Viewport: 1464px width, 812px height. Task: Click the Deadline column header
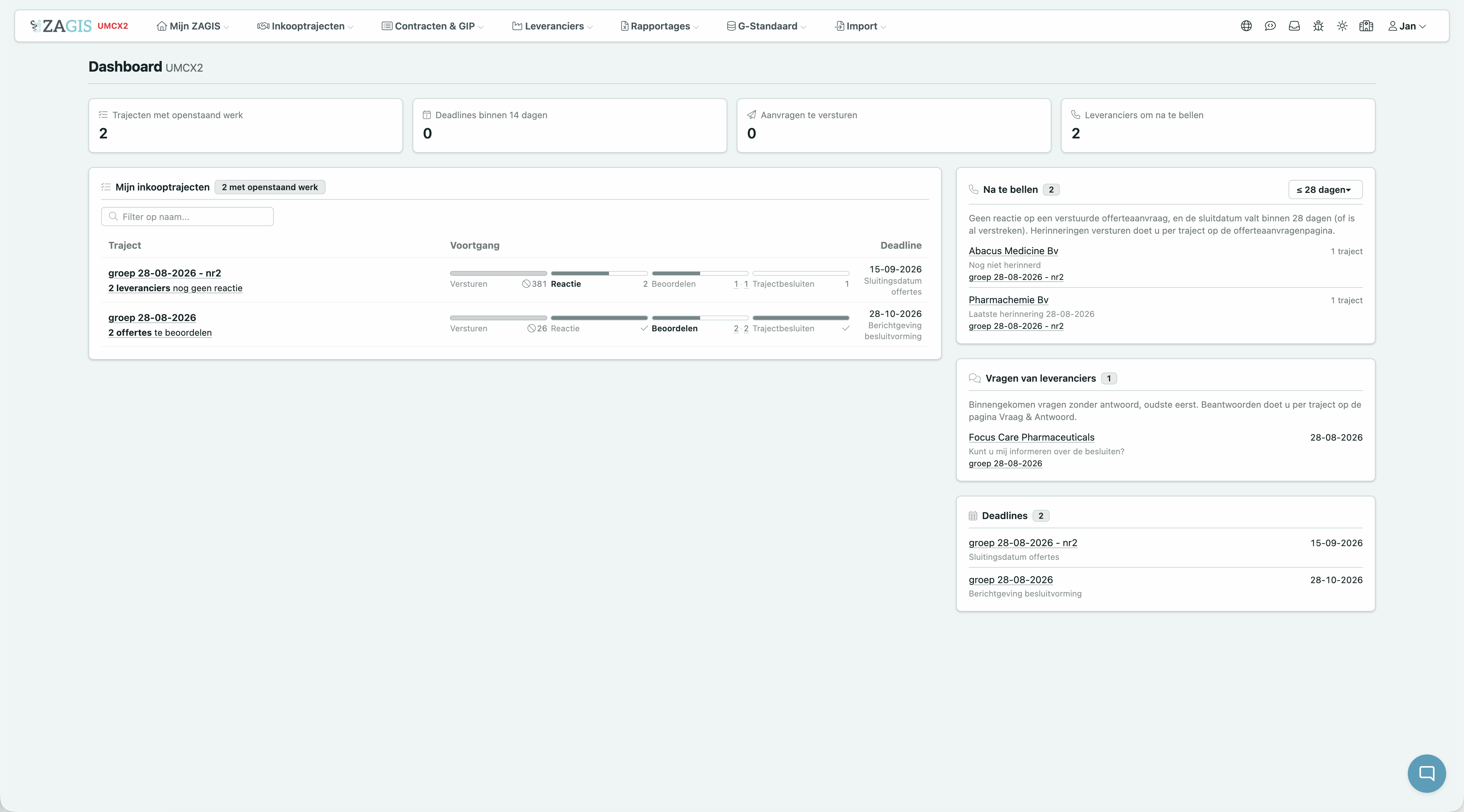point(901,245)
